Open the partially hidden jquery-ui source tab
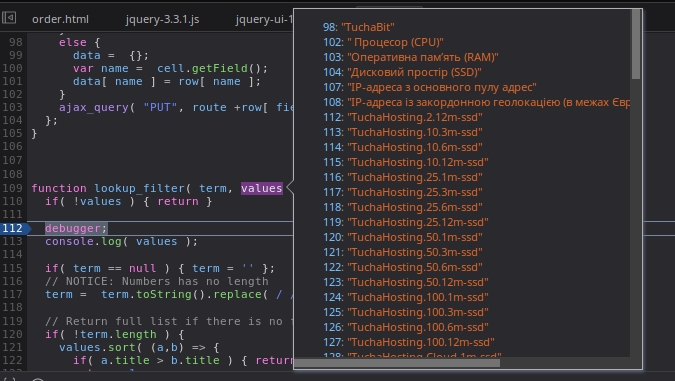675x381 pixels. 264,19
